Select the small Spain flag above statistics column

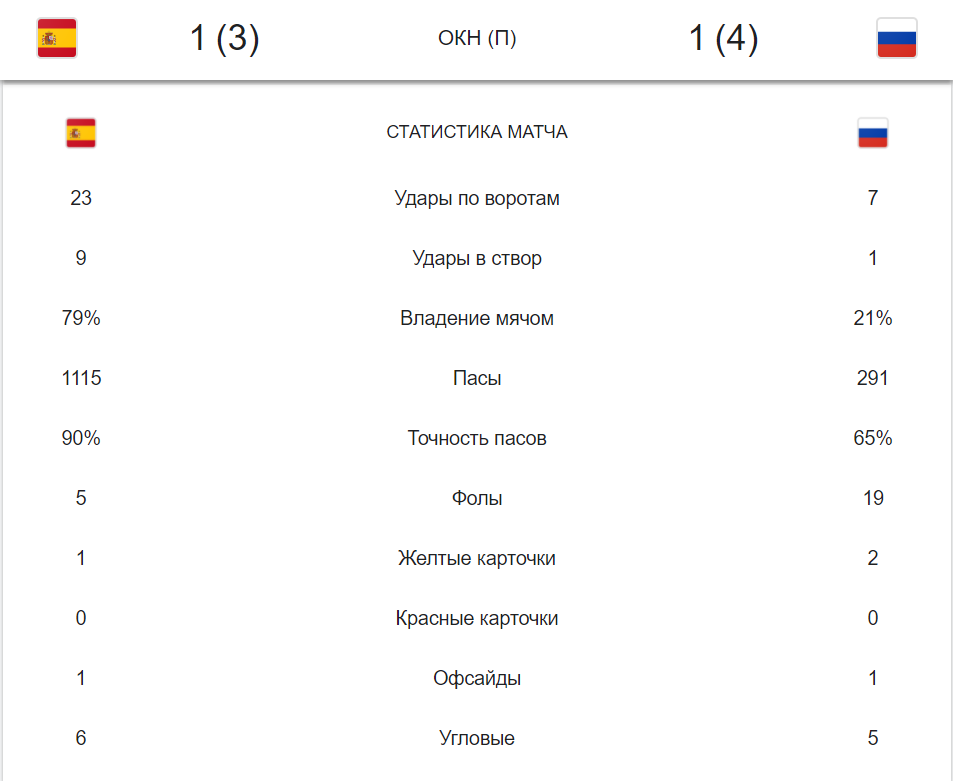click(x=81, y=133)
